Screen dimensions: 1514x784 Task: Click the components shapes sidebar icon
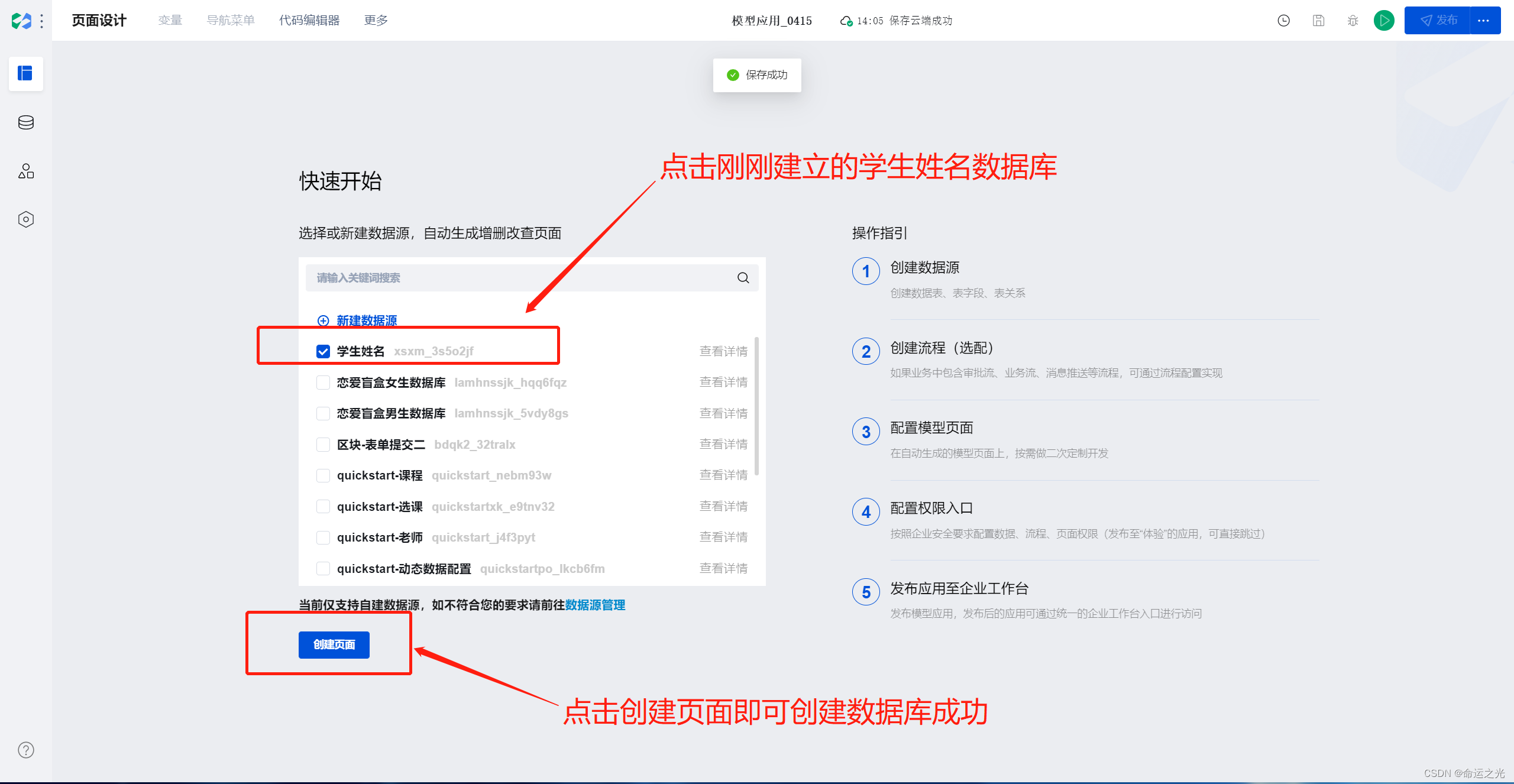point(25,171)
